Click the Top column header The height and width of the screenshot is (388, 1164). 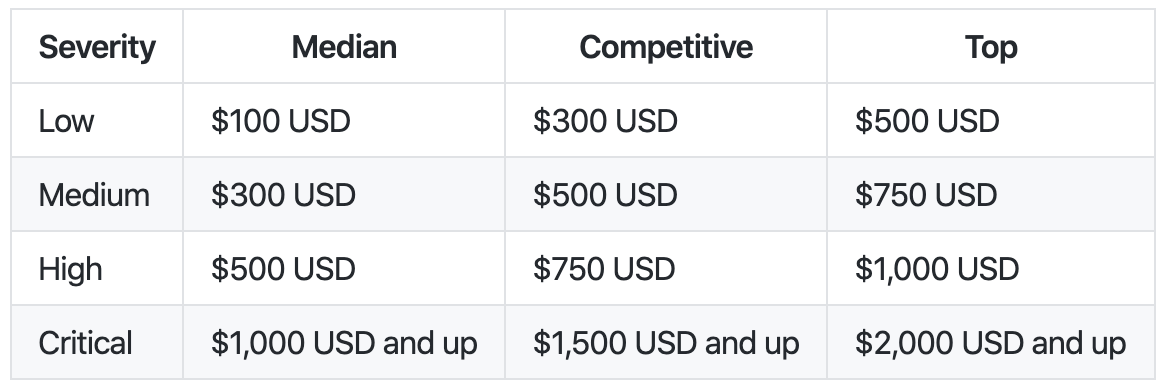pos(991,47)
